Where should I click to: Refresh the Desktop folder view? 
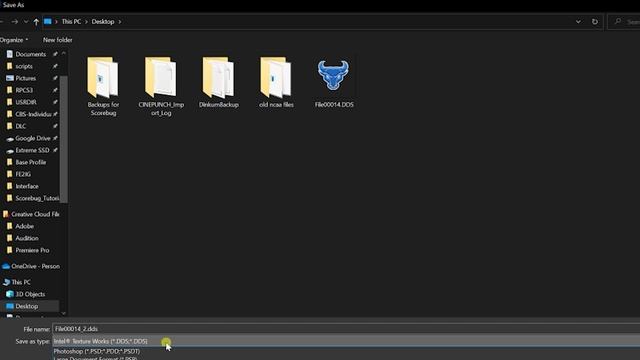(595, 22)
